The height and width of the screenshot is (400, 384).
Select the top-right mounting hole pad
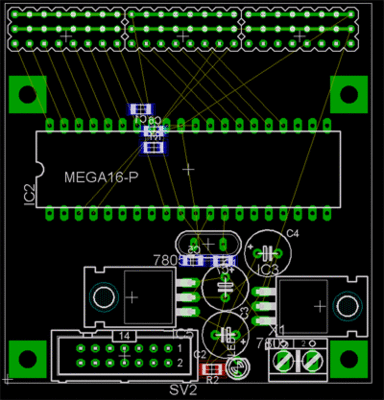coord(349,94)
